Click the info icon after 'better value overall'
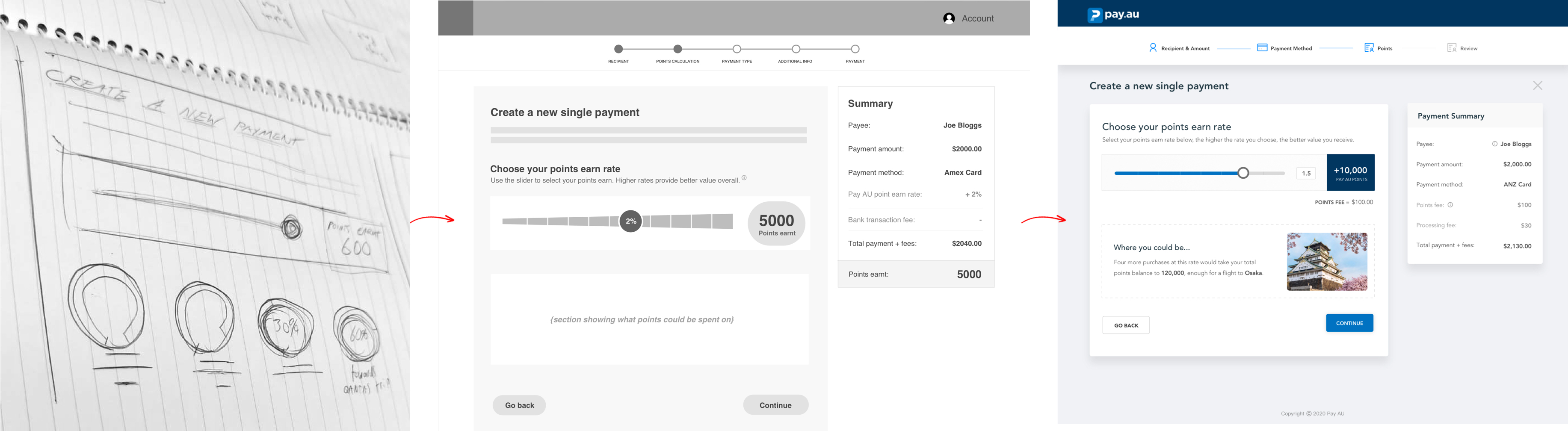 744,178
